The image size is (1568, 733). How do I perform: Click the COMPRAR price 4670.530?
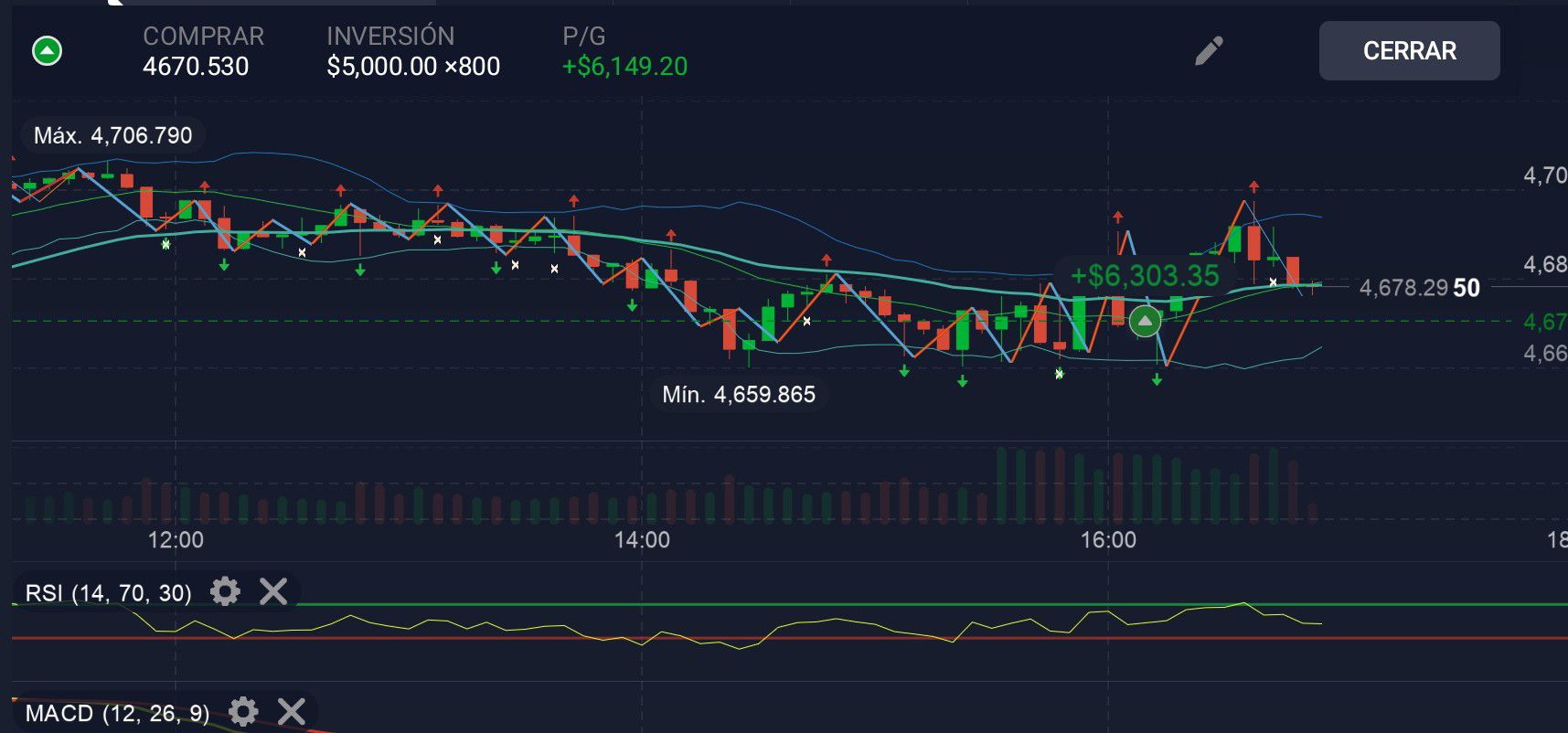(x=196, y=67)
